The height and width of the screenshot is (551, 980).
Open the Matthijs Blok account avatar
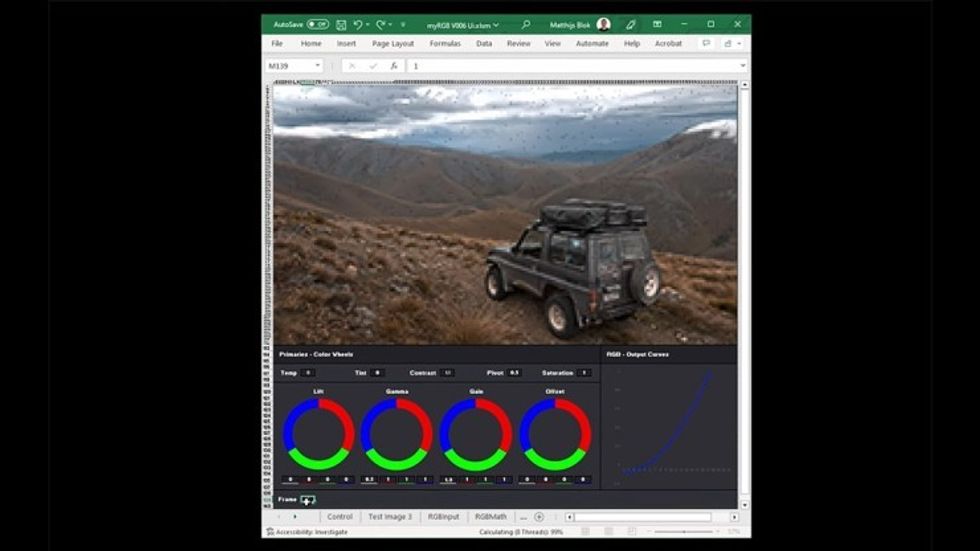pyautogui.click(x=603, y=24)
